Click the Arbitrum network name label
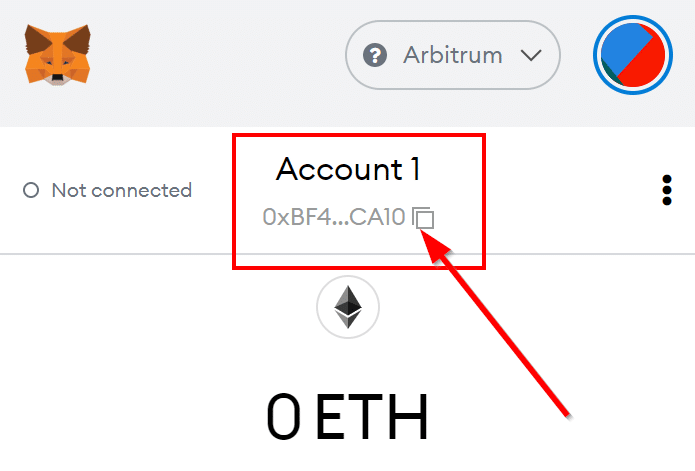Image resolution: width=695 pixels, height=471 pixels. point(453,55)
